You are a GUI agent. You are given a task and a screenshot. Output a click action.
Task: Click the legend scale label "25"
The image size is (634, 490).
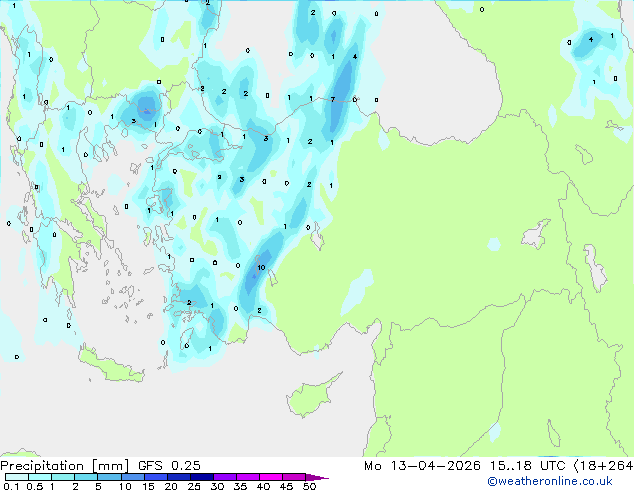click(x=194, y=486)
